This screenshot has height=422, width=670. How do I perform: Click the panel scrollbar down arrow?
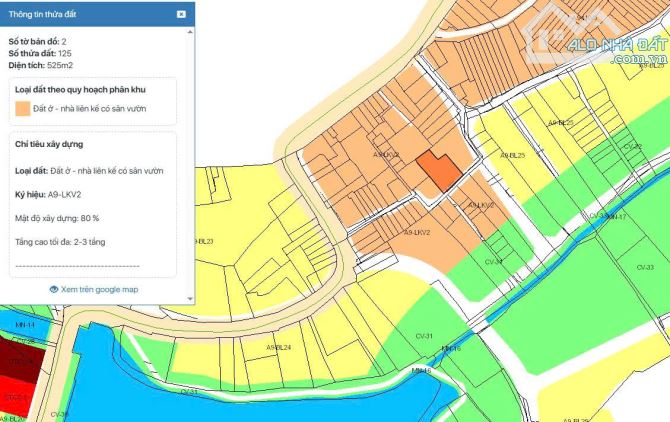pyautogui.click(x=191, y=298)
